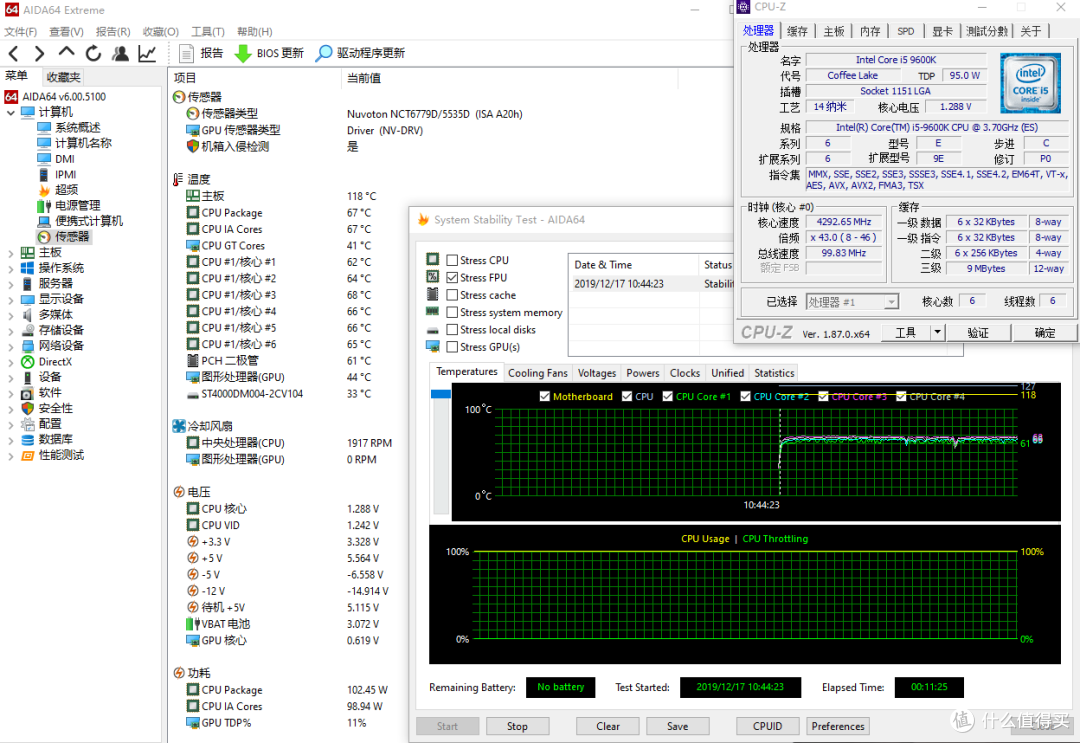The height and width of the screenshot is (743, 1080).
Task: Click the refresh icon in the AIDA64 toolbar
Action: (93, 53)
